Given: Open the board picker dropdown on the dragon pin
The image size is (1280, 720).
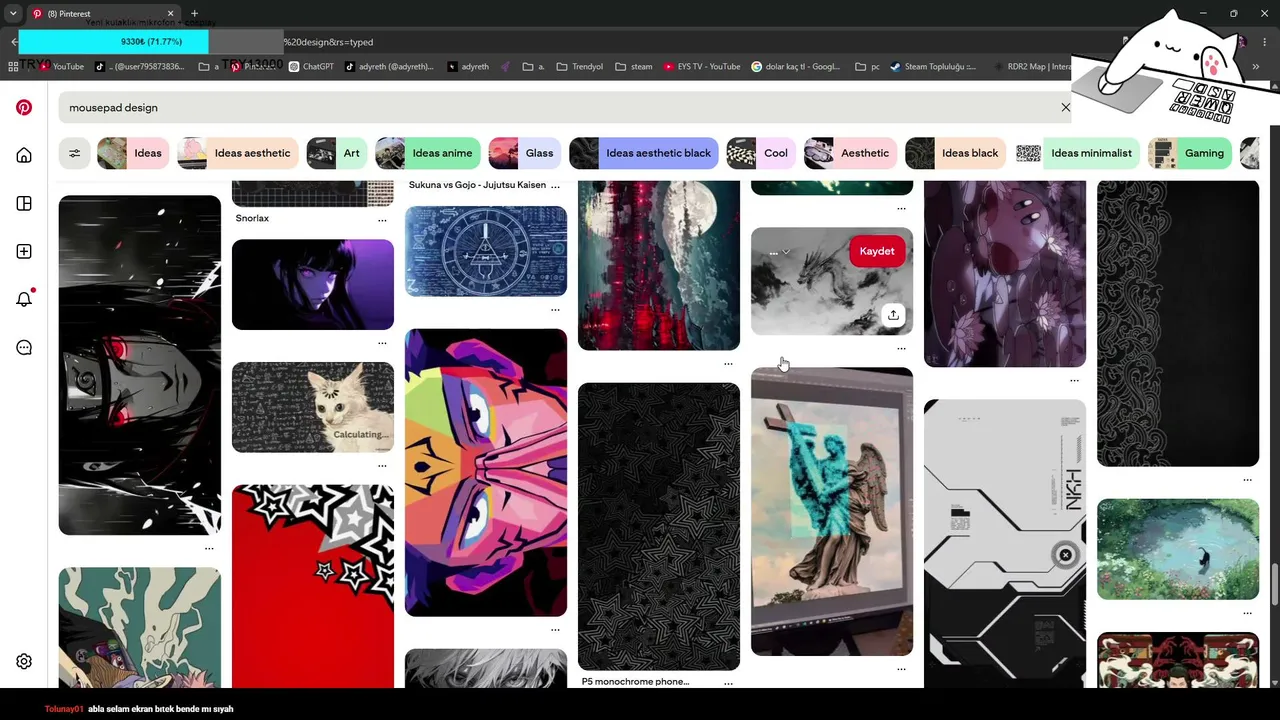Looking at the screenshot, I should coord(779,252).
